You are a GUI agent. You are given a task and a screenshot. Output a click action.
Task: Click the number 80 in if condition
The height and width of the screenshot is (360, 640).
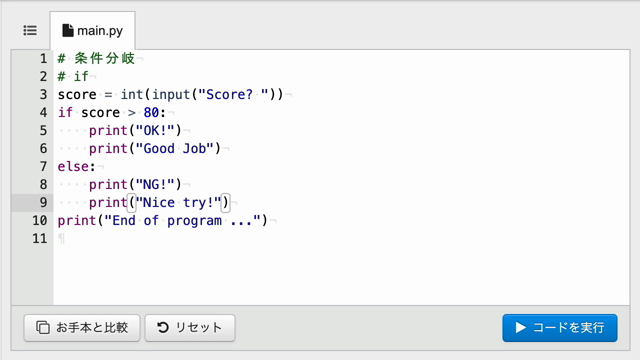[x=151, y=113]
